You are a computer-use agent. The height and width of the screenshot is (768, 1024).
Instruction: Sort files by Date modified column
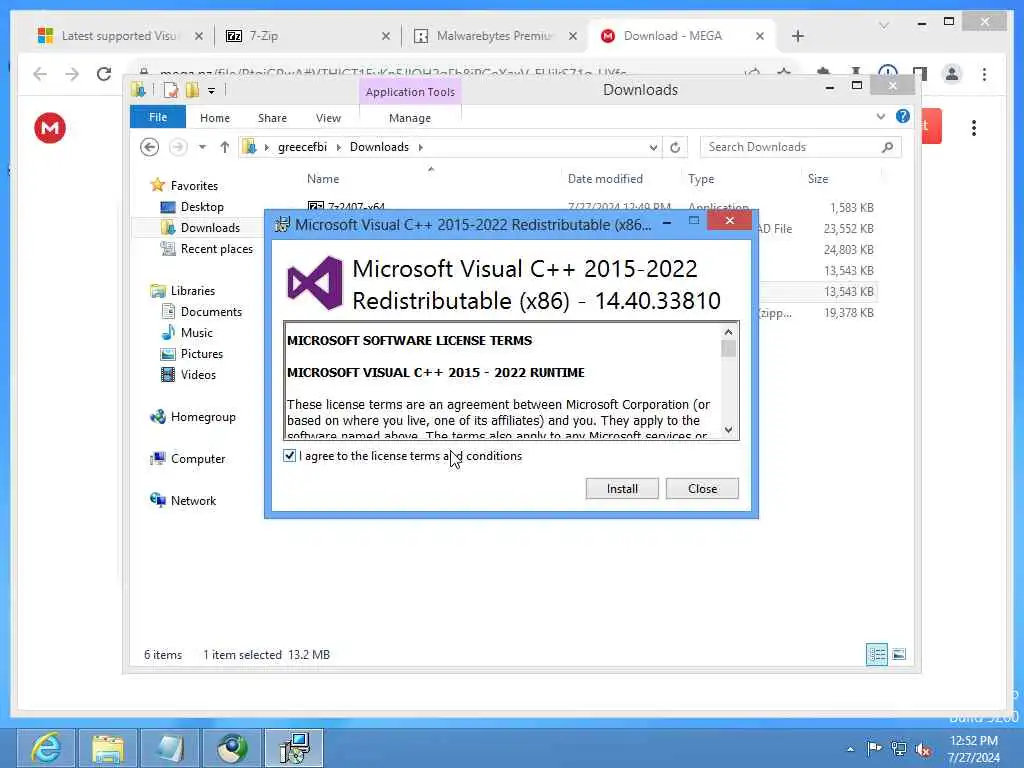click(x=605, y=178)
